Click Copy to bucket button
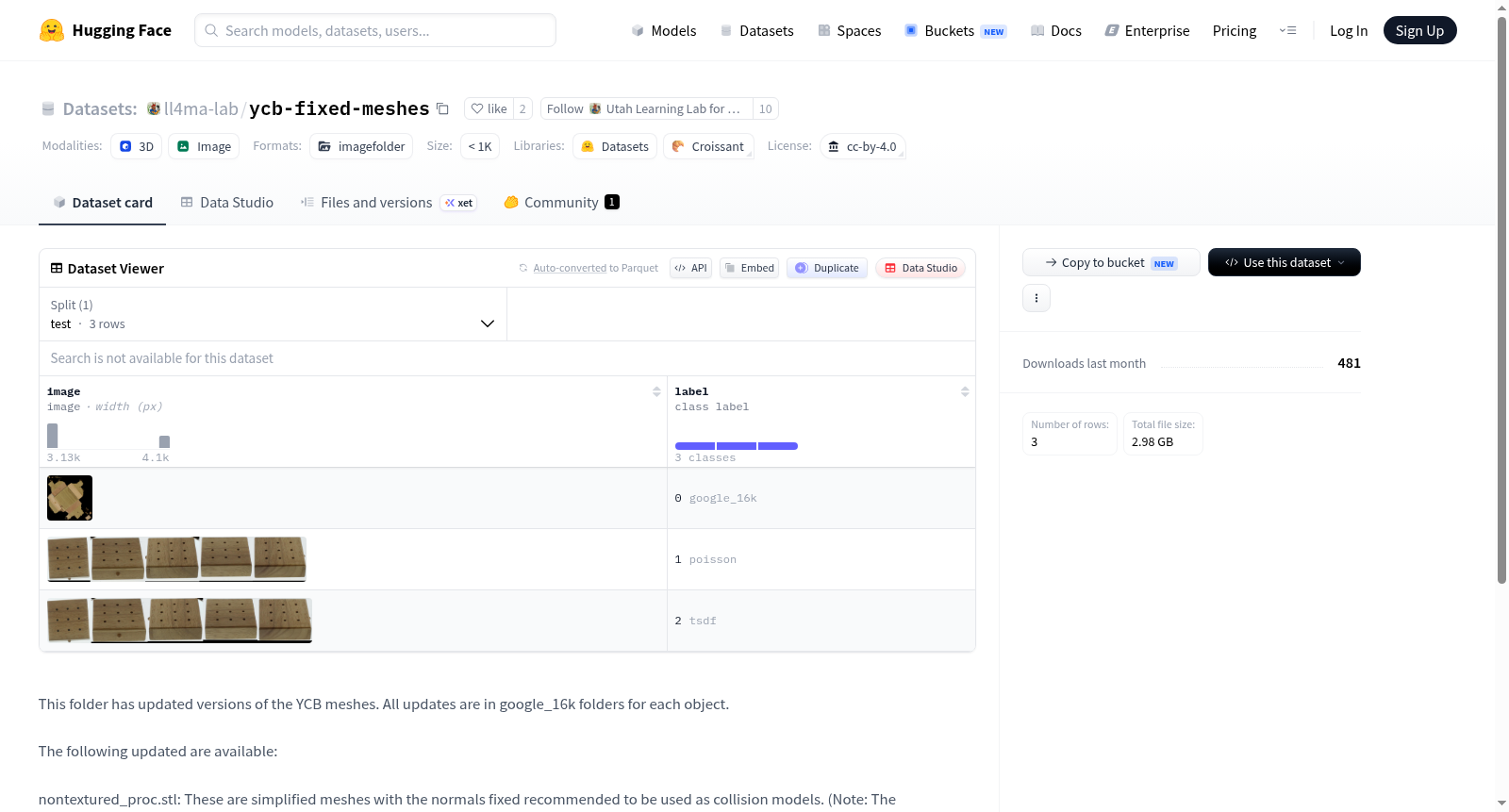1509x812 pixels. click(1111, 262)
